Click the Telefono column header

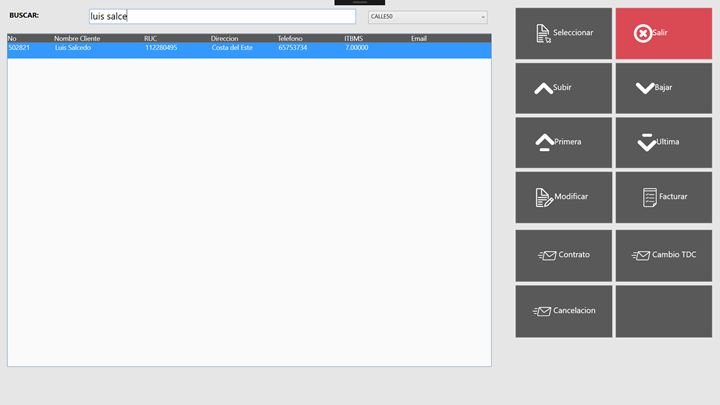pyautogui.click(x=290, y=38)
